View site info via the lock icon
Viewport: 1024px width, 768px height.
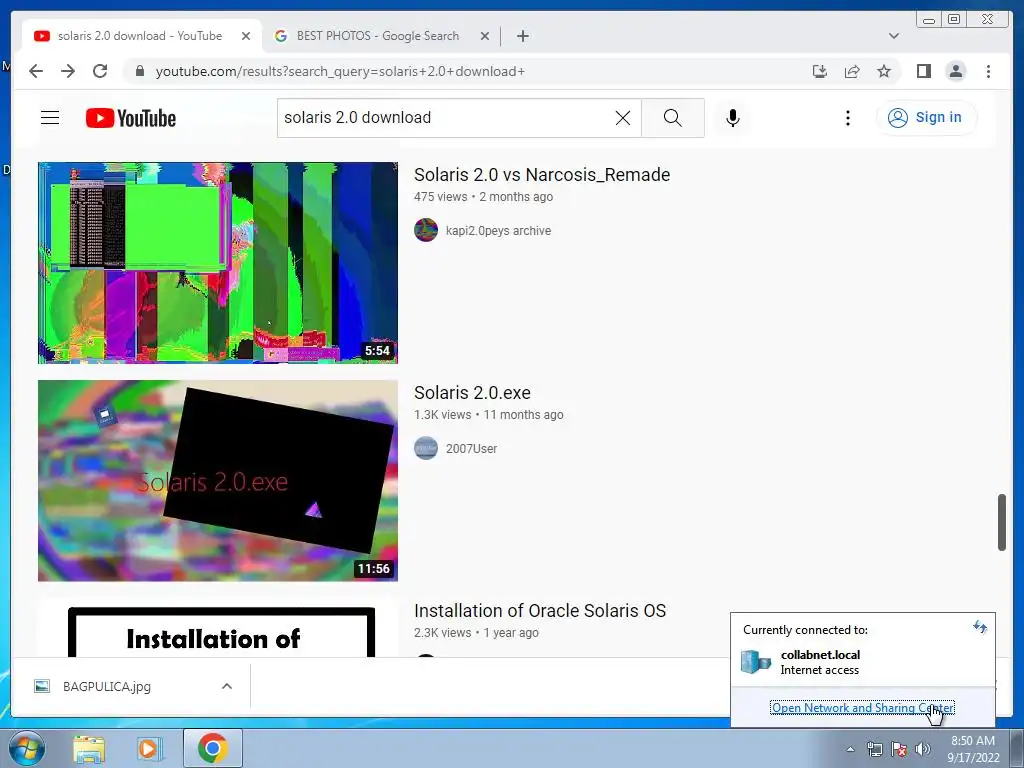pos(139,71)
